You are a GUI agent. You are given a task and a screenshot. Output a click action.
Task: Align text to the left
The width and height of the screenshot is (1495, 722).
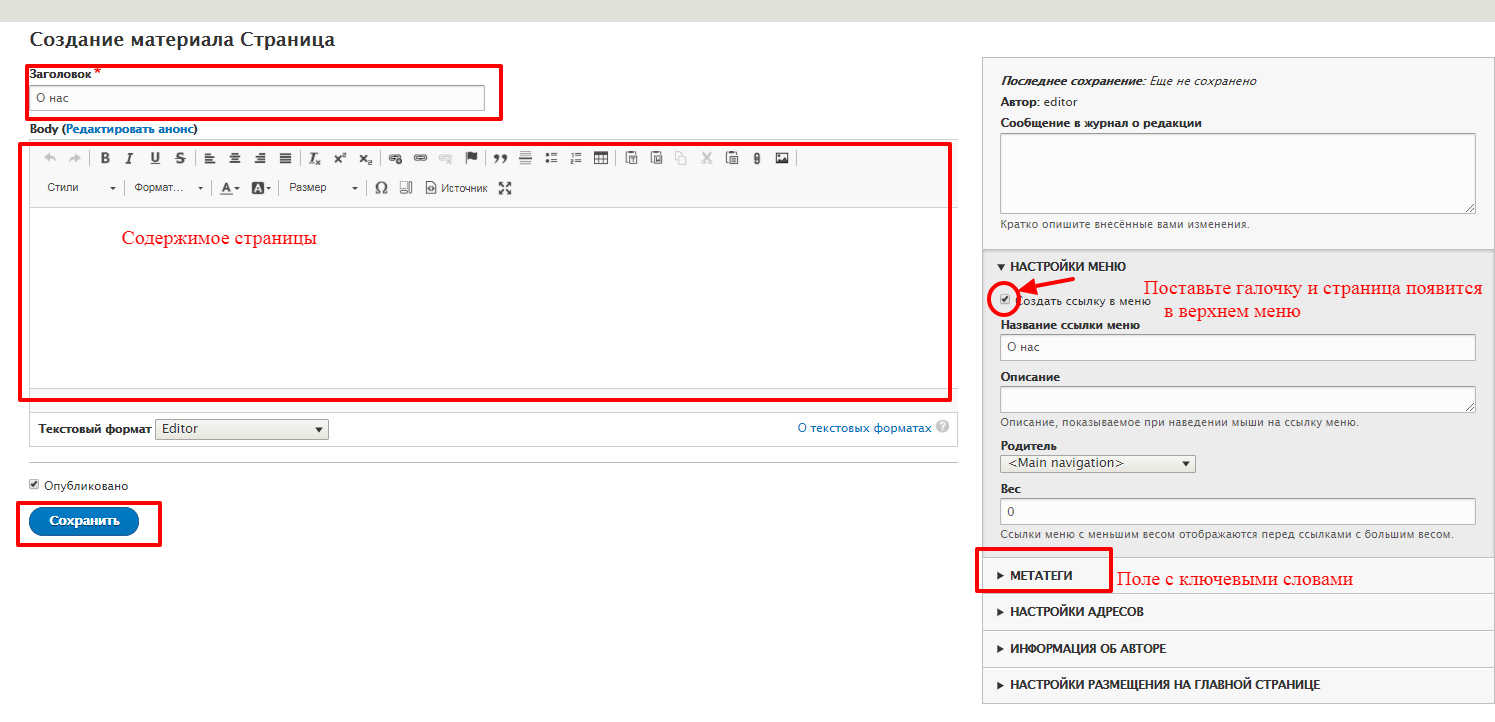point(210,158)
